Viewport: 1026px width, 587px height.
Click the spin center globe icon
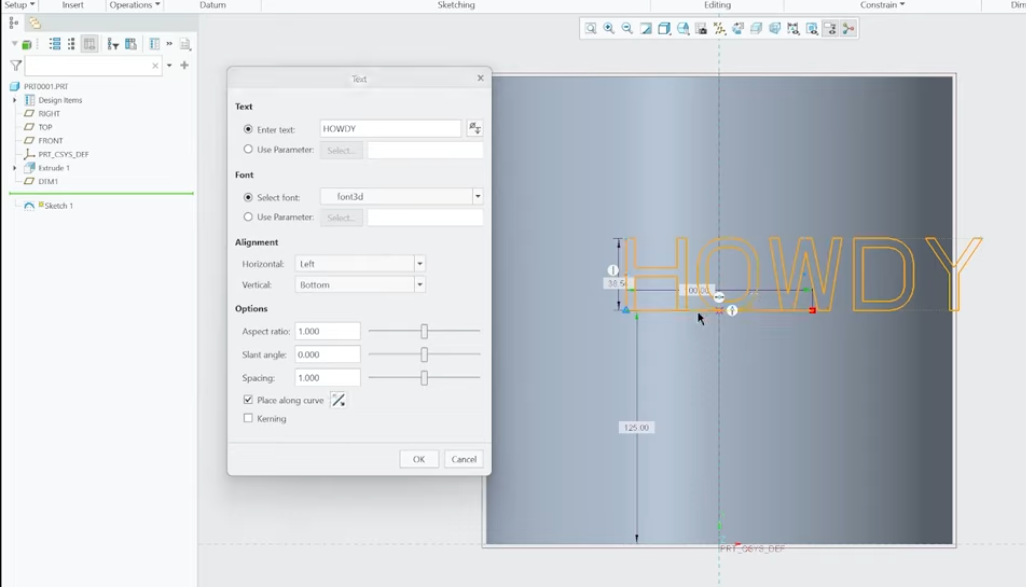[x=737, y=28]
